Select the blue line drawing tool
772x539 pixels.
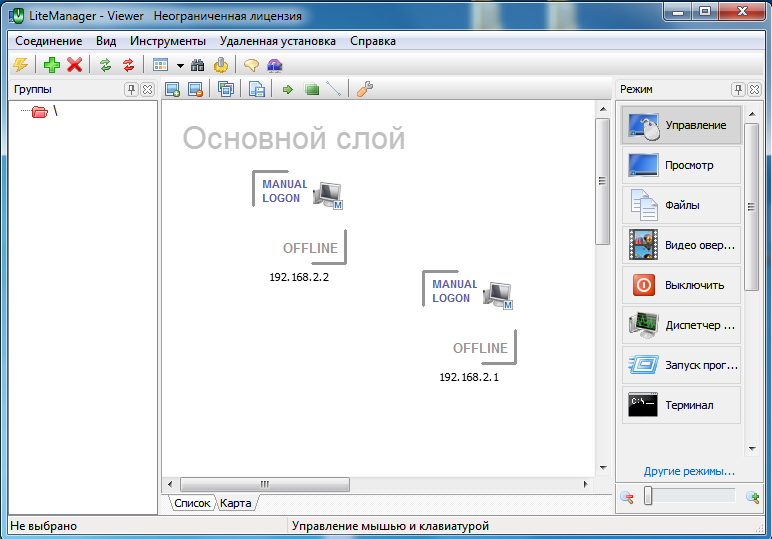tap(333, 89)
